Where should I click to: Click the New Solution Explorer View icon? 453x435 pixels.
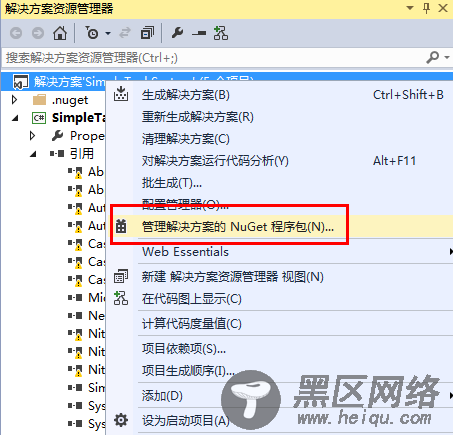pyautogui.click(x=121, y=276)
